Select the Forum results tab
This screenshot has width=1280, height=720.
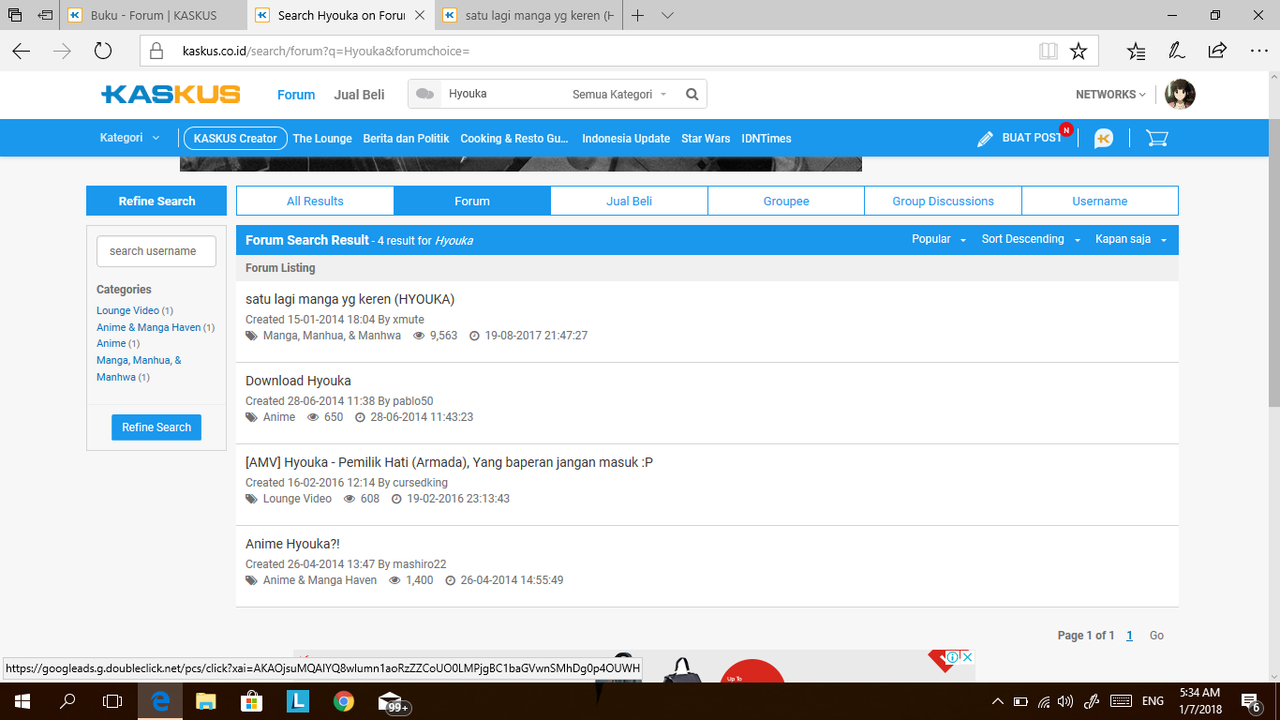(472, 201)
